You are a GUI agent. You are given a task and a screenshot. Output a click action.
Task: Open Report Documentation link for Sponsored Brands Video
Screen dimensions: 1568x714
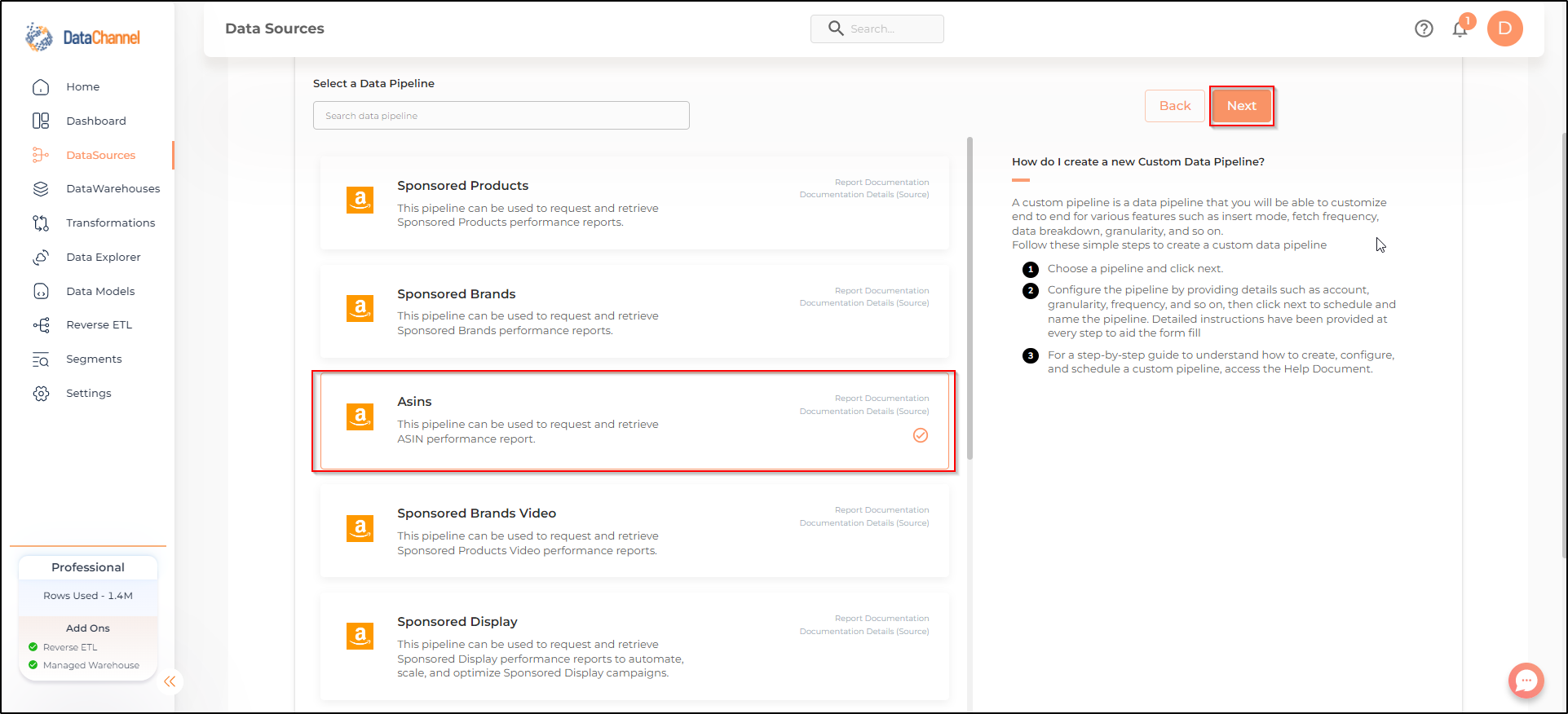[881, 510]
